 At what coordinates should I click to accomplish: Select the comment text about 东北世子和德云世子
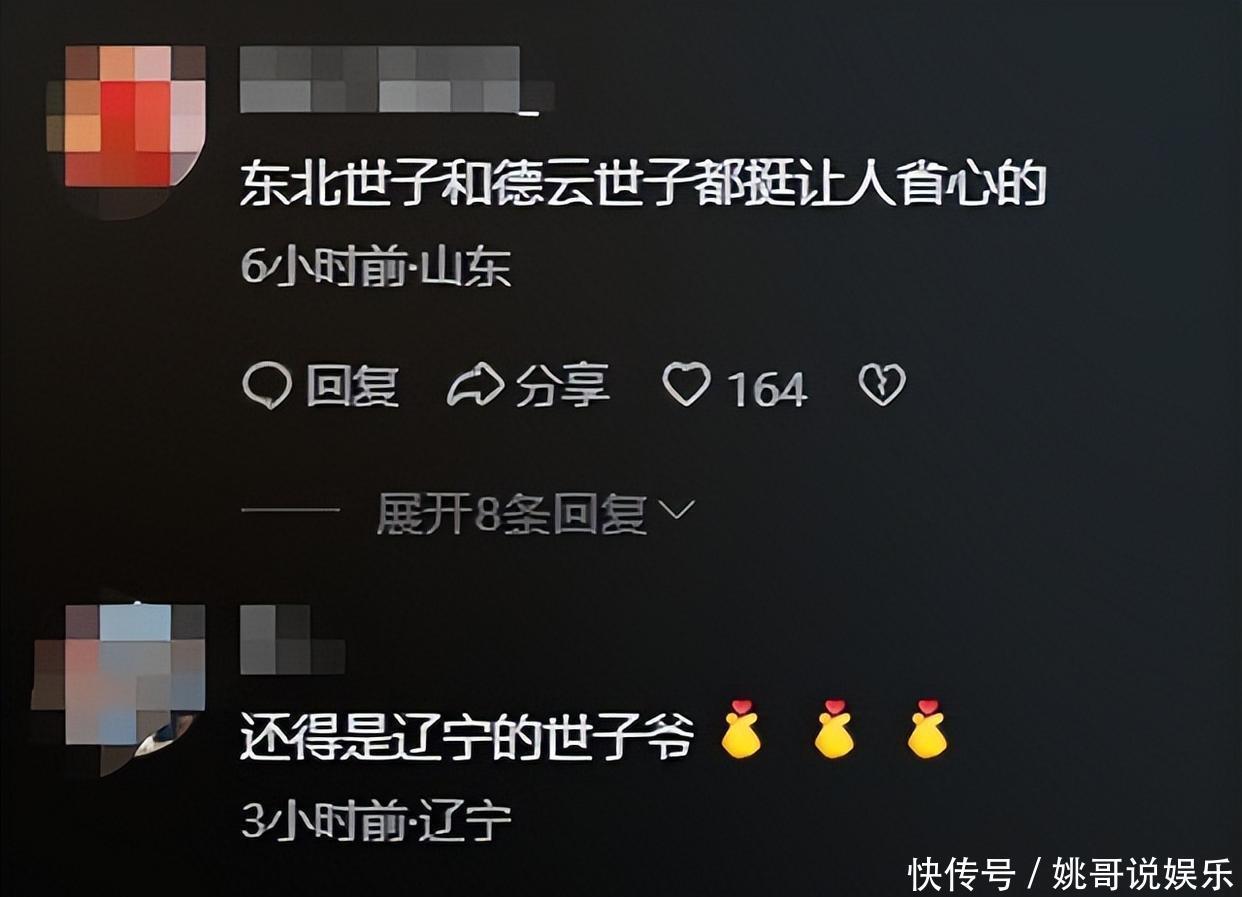pyautogui.click(x=642, y=186)
